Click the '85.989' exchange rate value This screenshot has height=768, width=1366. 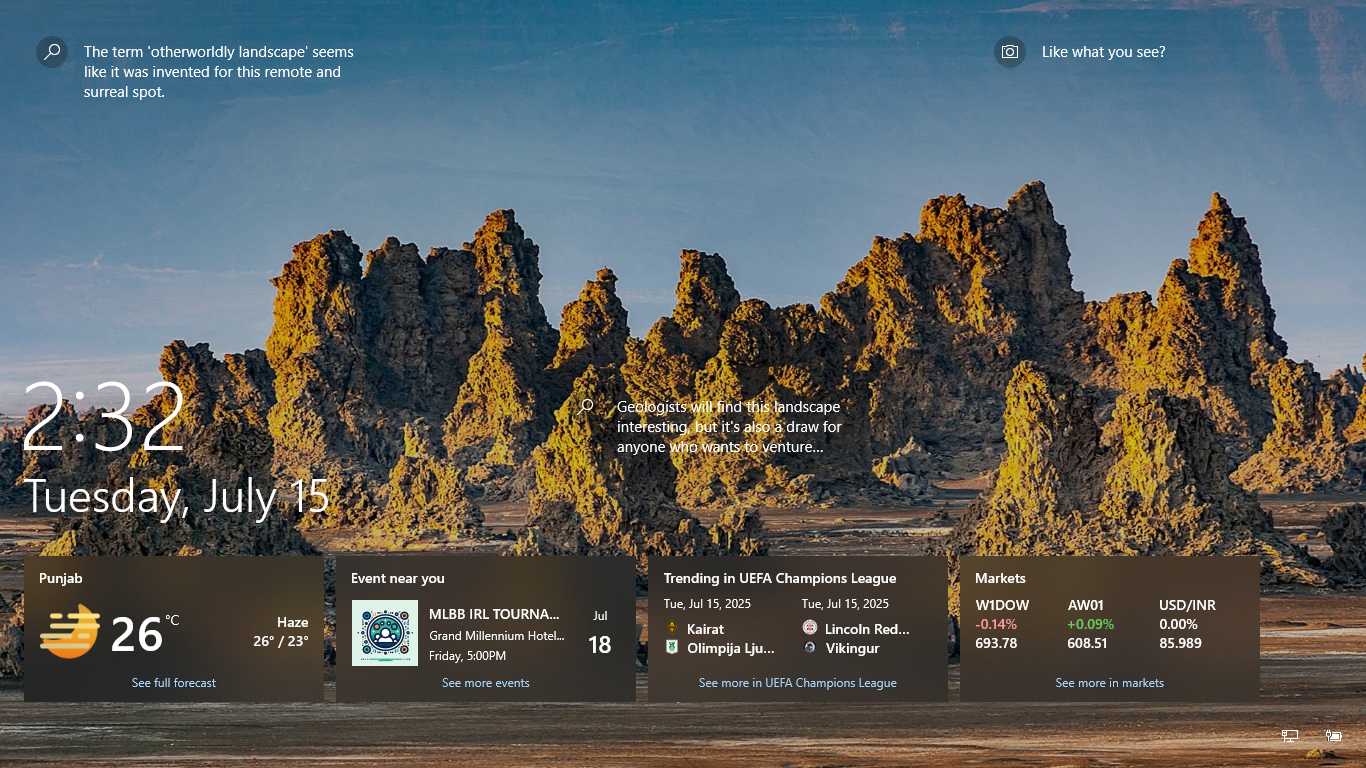pyautogui.click(x=1181, y=643)
